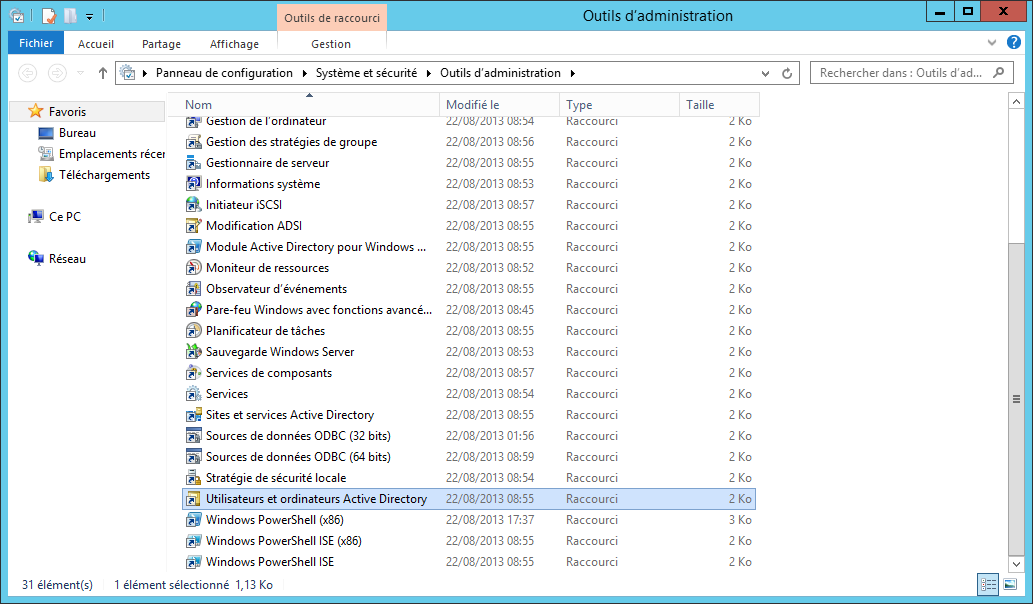Select the Sauvegarde Windows Server icon

(193, 352)
